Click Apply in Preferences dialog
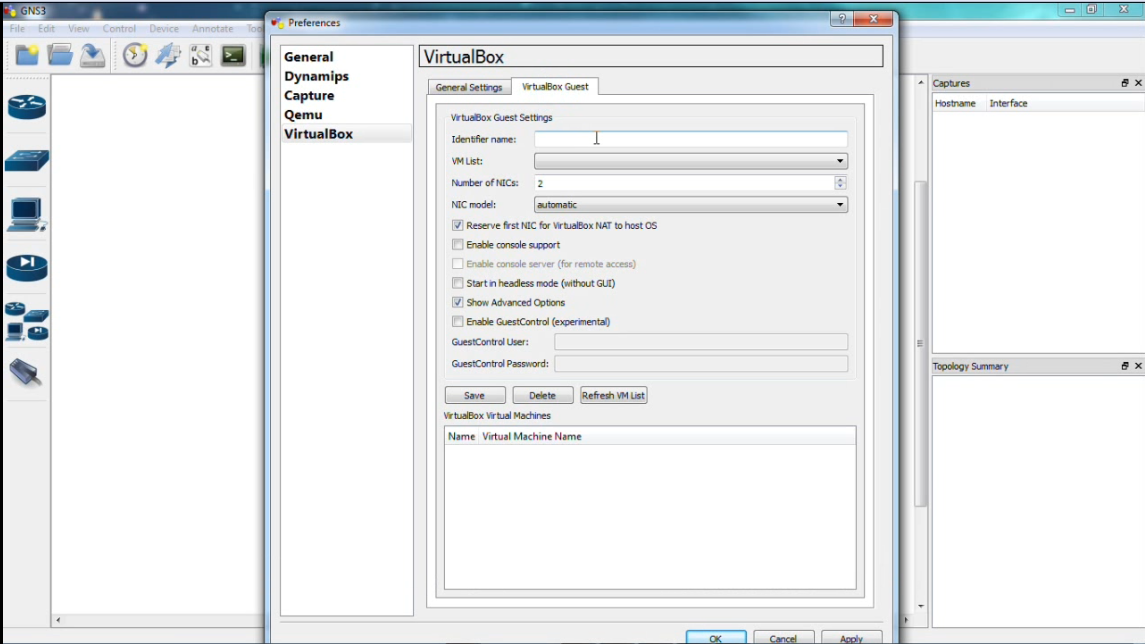 click(x=851, y=637)
